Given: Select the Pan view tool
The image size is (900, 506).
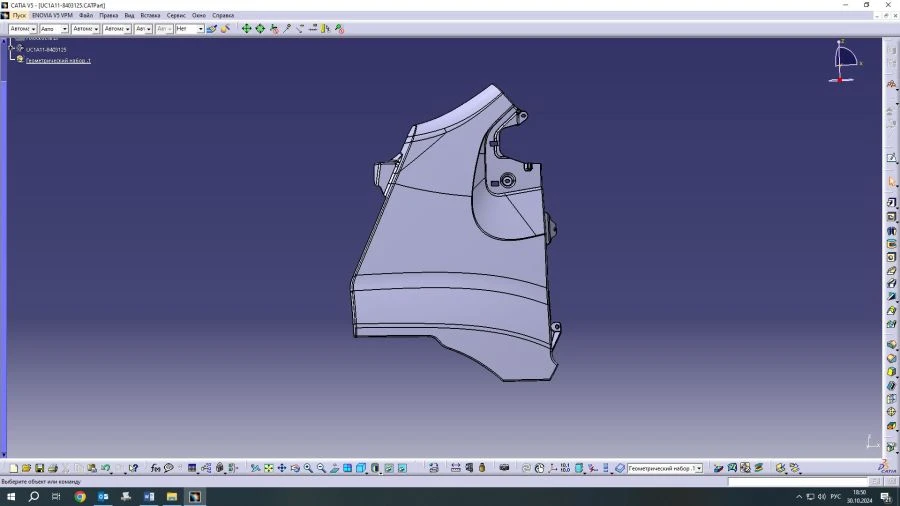Looking at the screenshot, I should (x=282, y=468).
